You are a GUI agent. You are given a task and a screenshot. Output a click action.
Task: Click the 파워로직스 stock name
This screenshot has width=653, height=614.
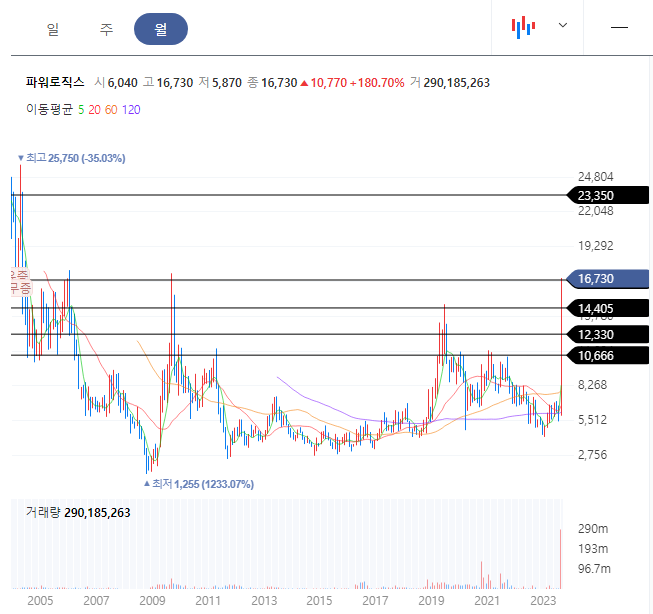click(55, 82)
